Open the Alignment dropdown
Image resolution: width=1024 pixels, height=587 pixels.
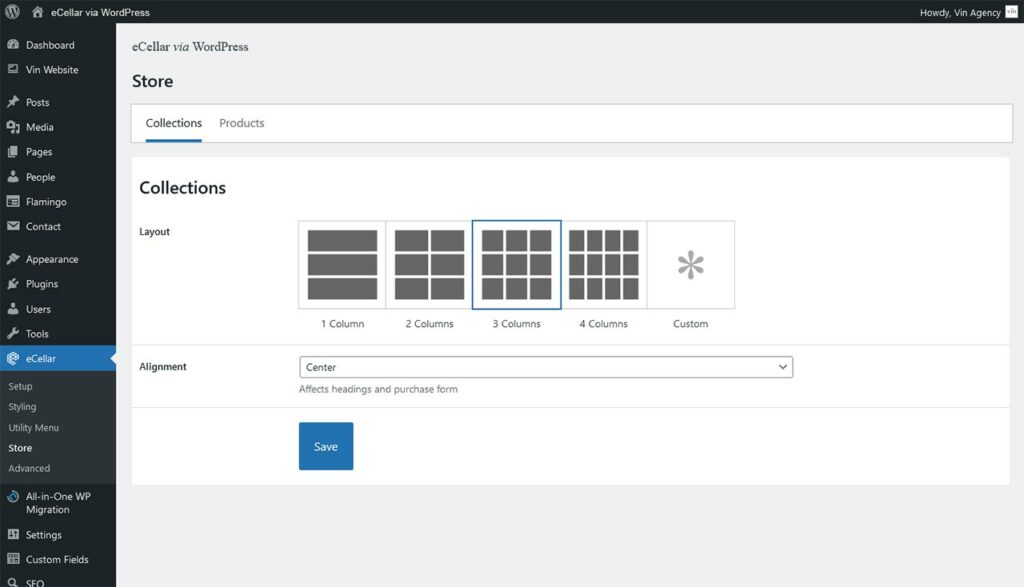click(545, 367)
